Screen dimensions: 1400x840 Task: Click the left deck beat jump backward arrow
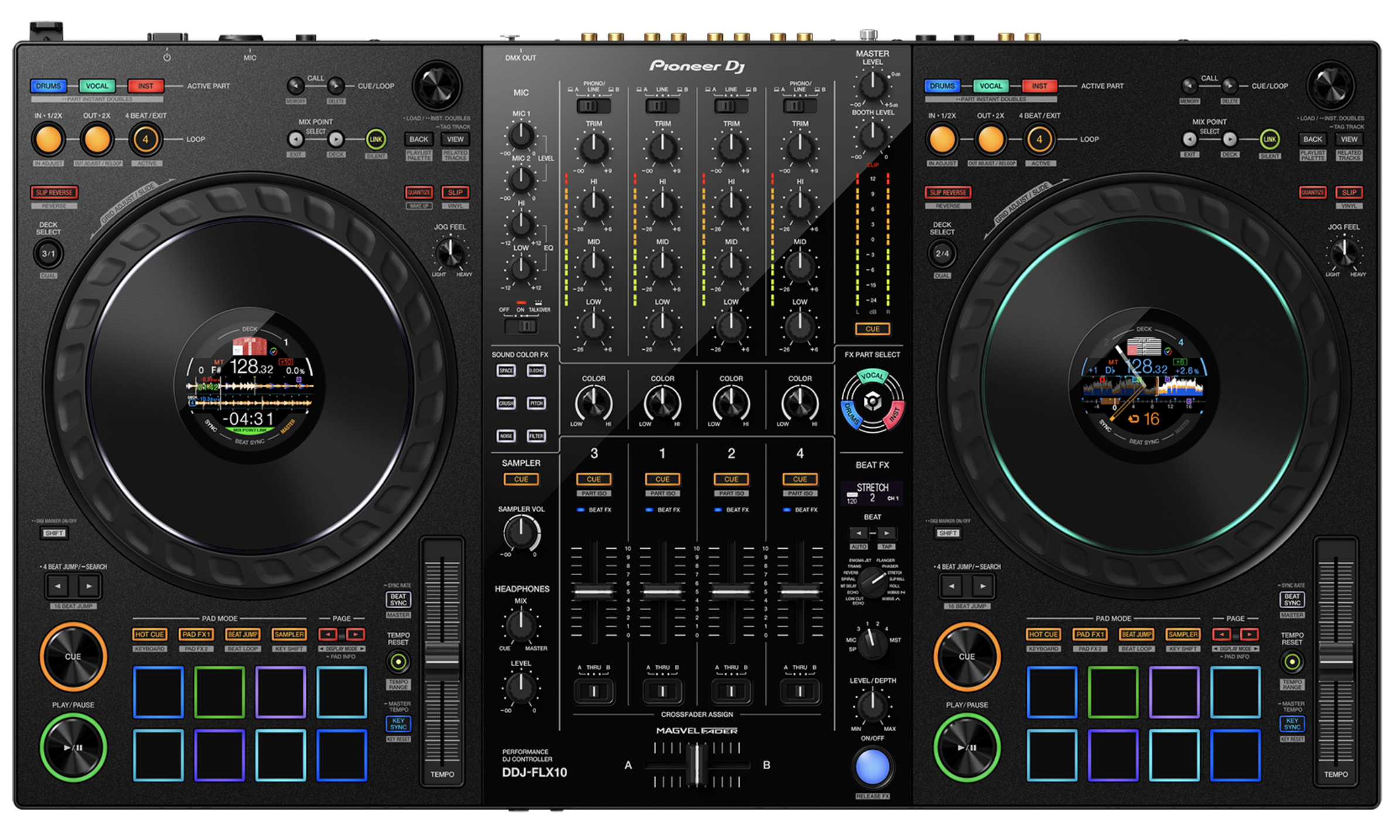point(58,586)
